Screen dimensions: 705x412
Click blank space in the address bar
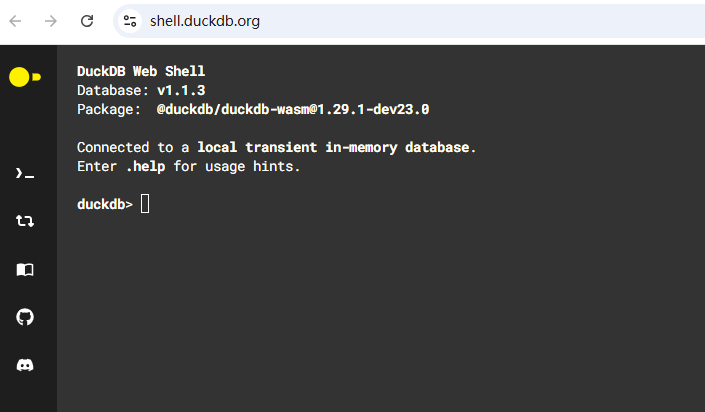(481, 21)
